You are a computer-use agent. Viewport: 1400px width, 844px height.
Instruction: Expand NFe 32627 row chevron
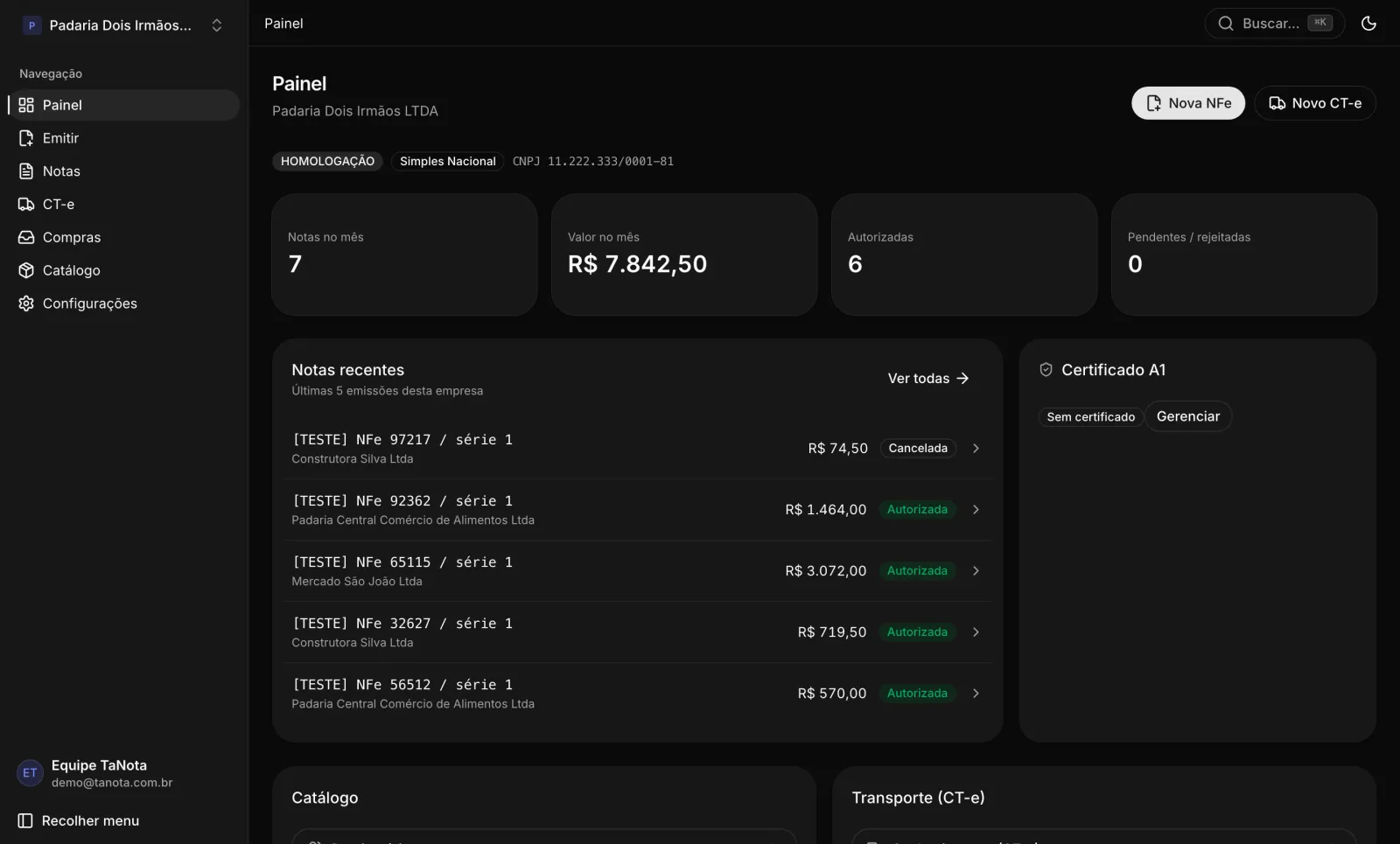[x=976, y=632]
